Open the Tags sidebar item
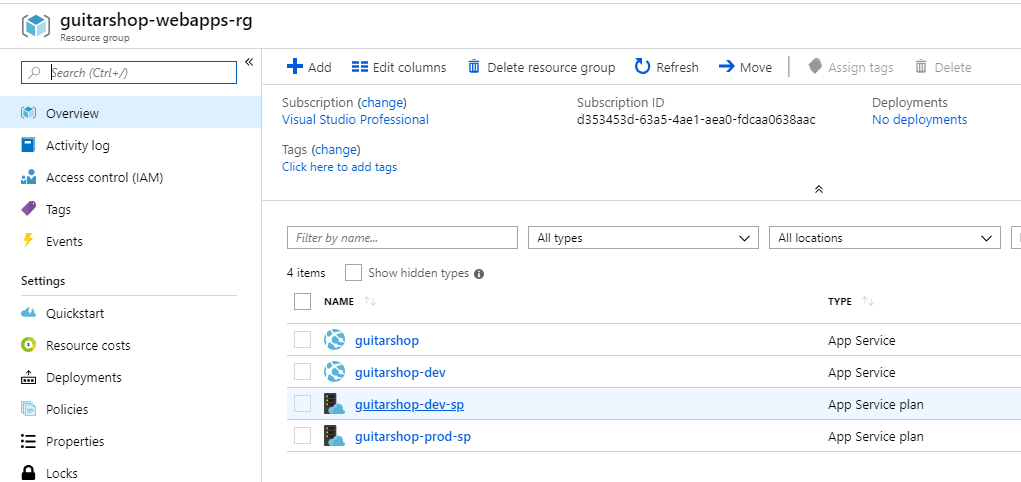1021x482 pixels. [x=130, y=209]
